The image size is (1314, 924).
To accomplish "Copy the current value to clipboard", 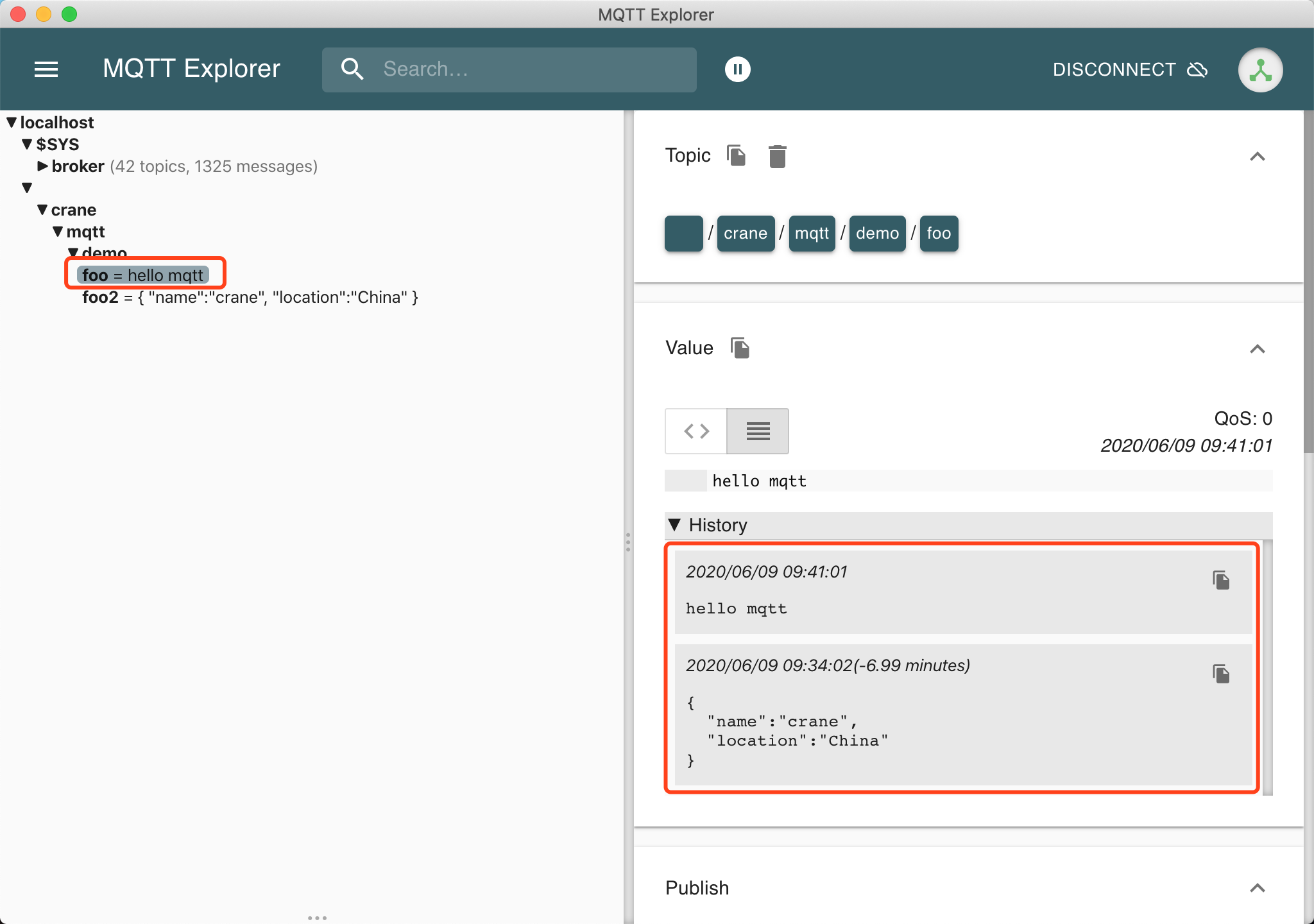I will (740, 348).
